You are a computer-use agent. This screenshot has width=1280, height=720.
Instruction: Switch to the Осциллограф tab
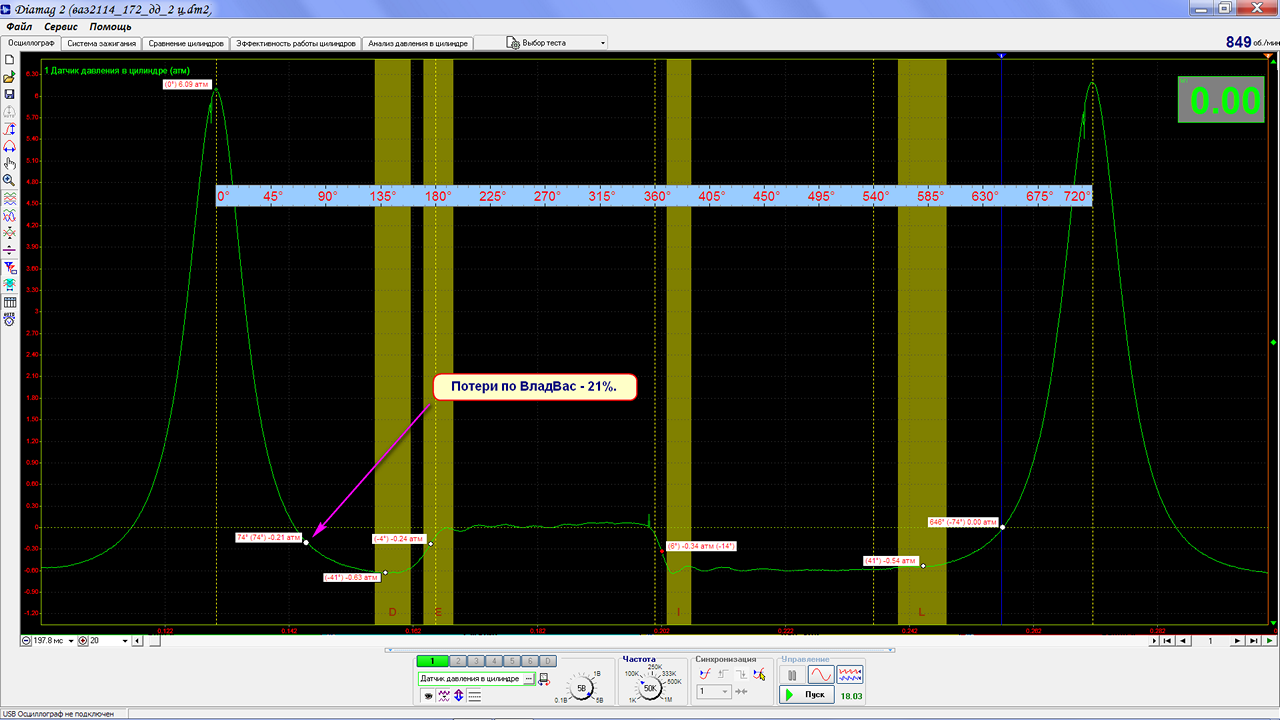tap(31, 44)
